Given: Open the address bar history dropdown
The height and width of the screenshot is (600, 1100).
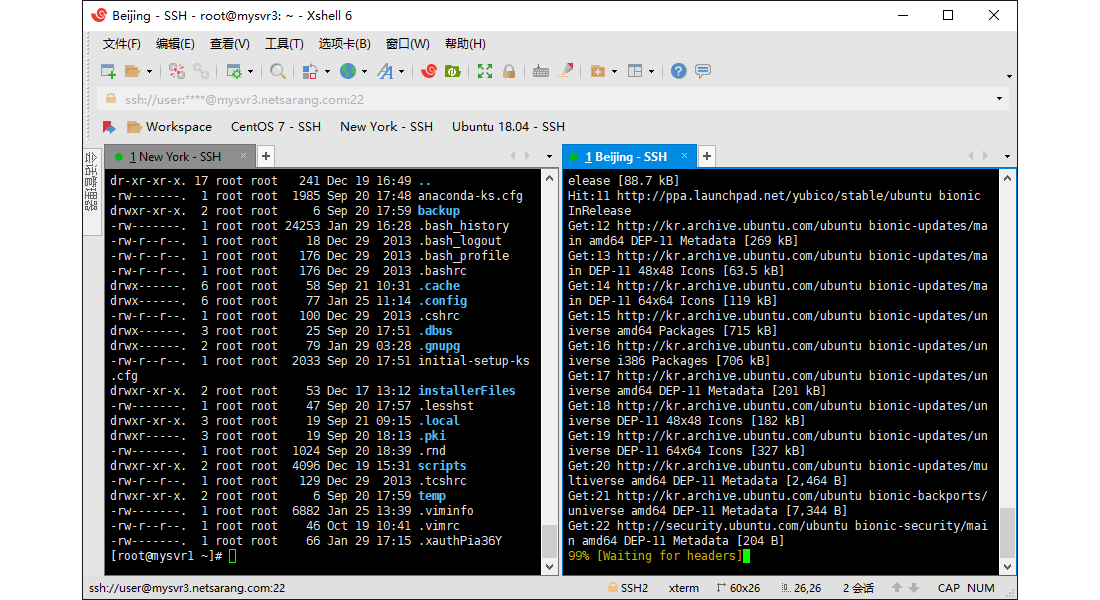Looking at the screenshot, I should pos(1000,98).
